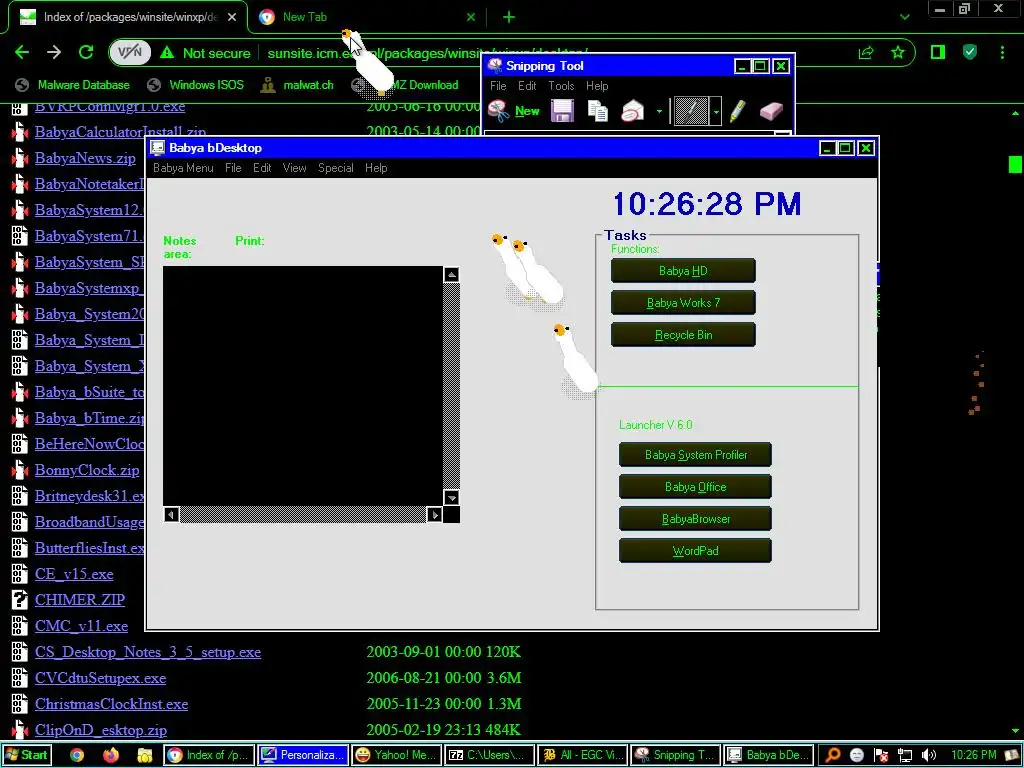
Task: Click the notes area scroll down arrow
Action: (451, 498)
